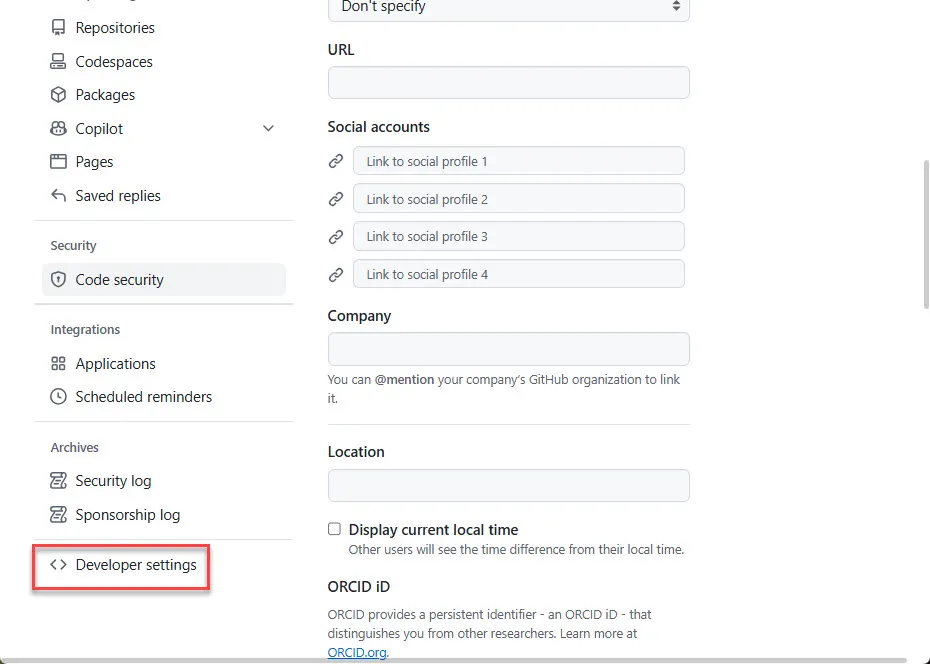
Task: Select the Repositories book icon
Action: click(57, 28)
